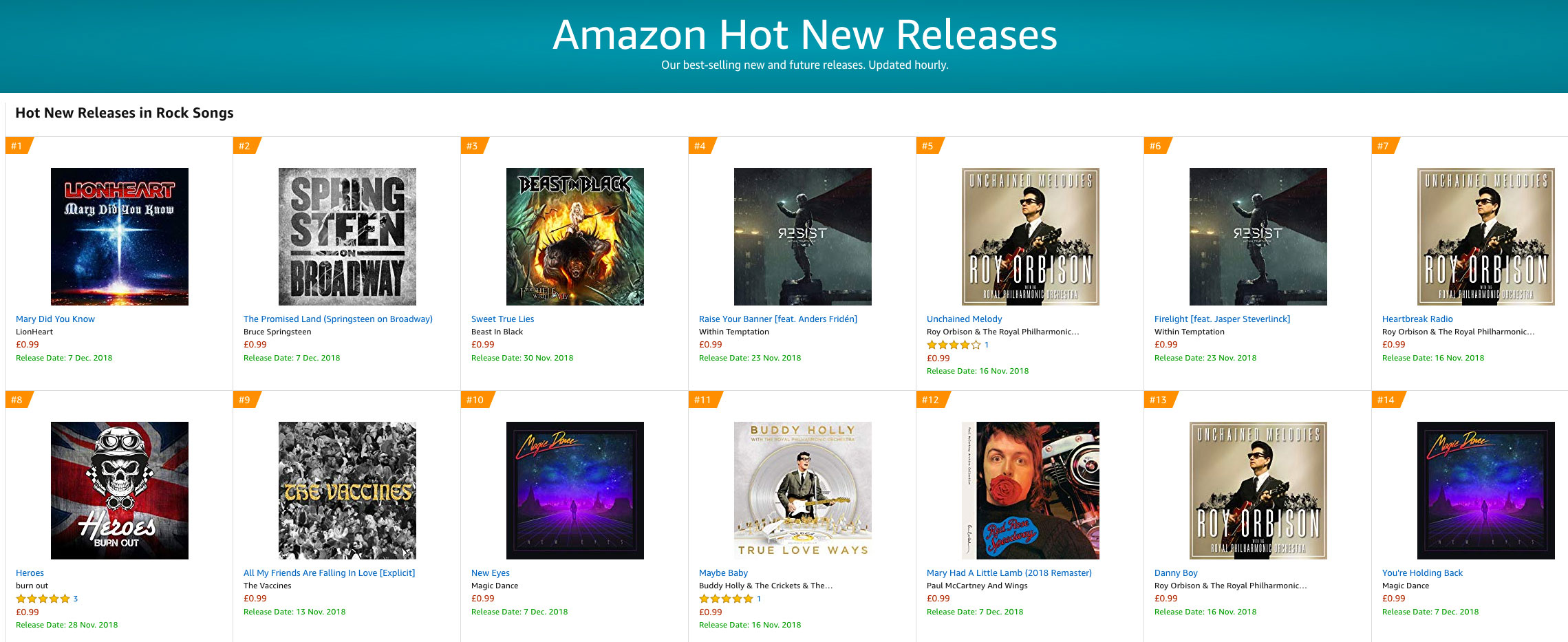Open 'All My Friends Are Falling In Love' link
Viewport: 1568px width, 642px height.
(329, 573)
